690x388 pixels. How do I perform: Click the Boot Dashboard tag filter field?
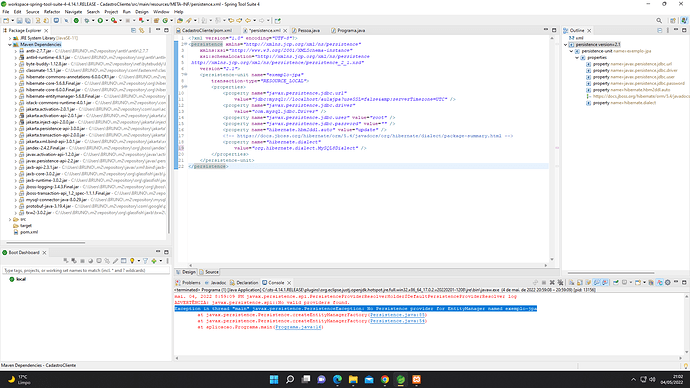pyautogui.click(x=86, y=271)
